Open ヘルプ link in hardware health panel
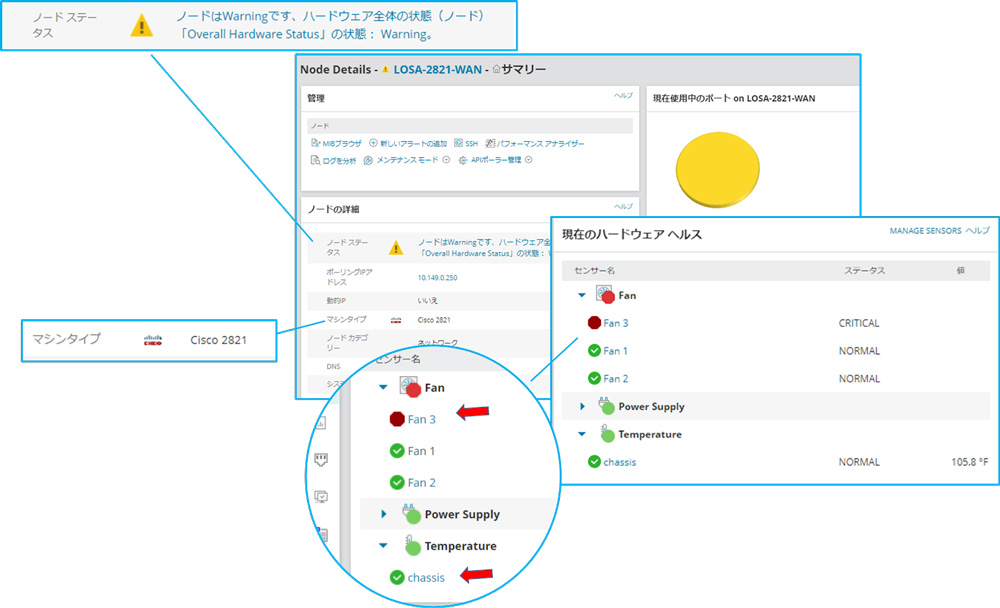This screenshot has height=608, width=1000. click(x=977, y=230)
